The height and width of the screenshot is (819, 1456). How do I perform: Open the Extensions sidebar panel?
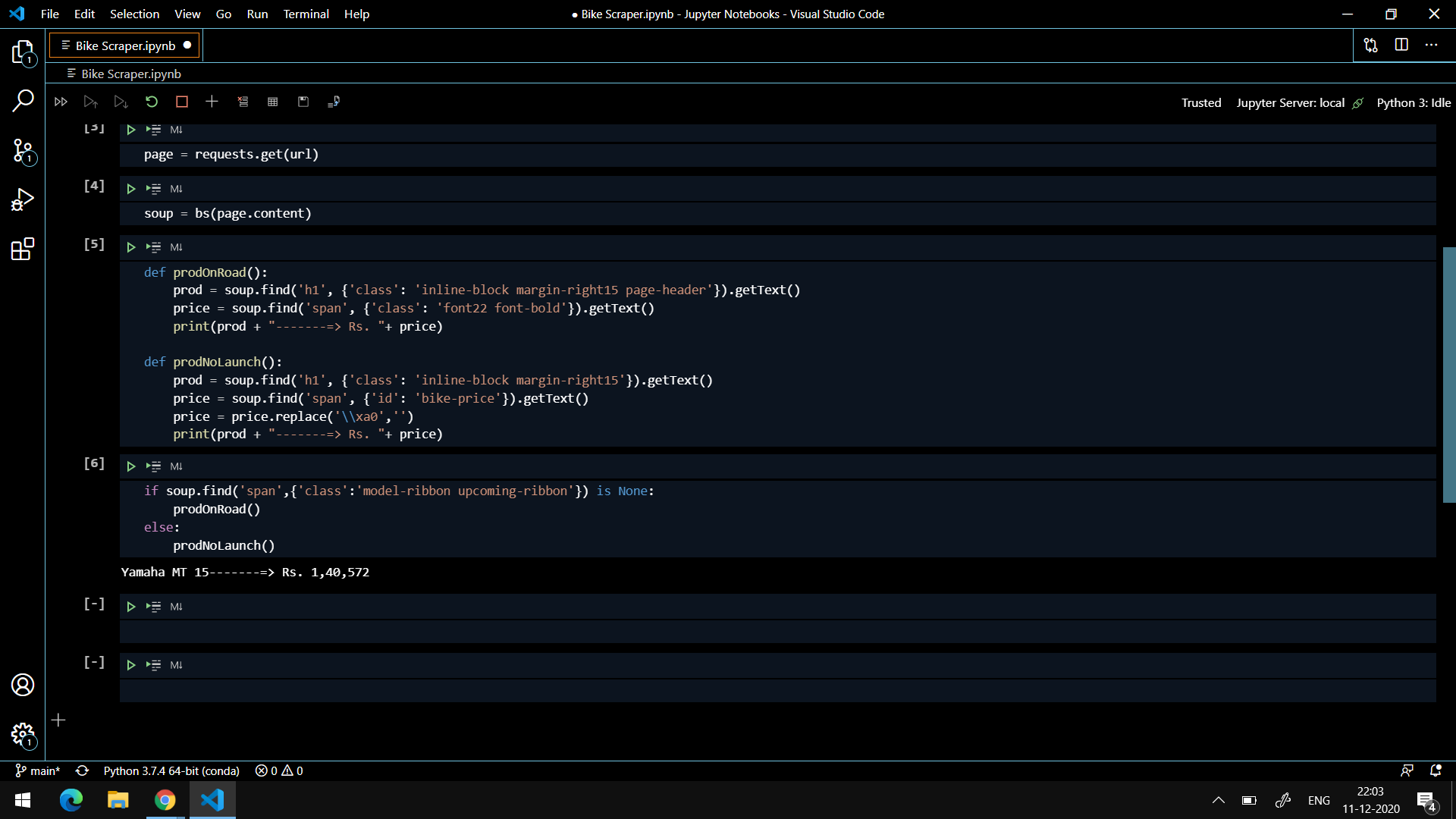click(x=23, y=249)
